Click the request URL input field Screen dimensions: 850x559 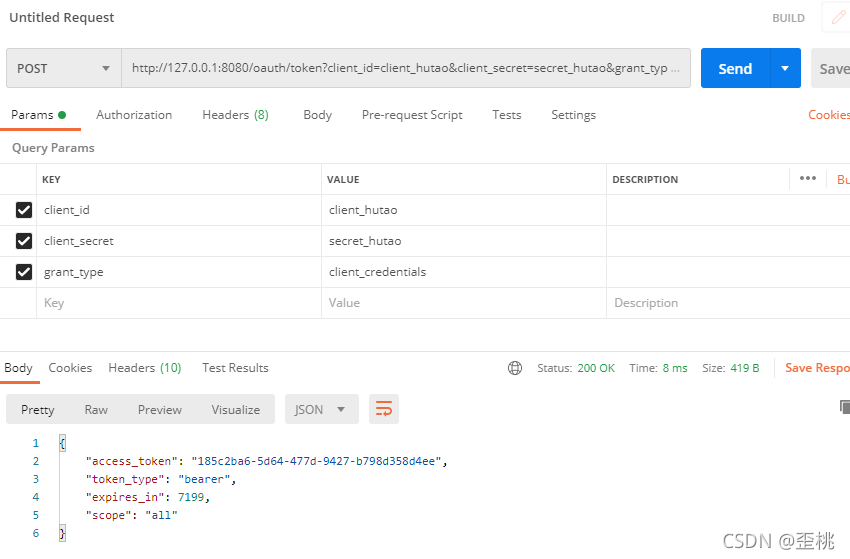[x=405, y=68]
